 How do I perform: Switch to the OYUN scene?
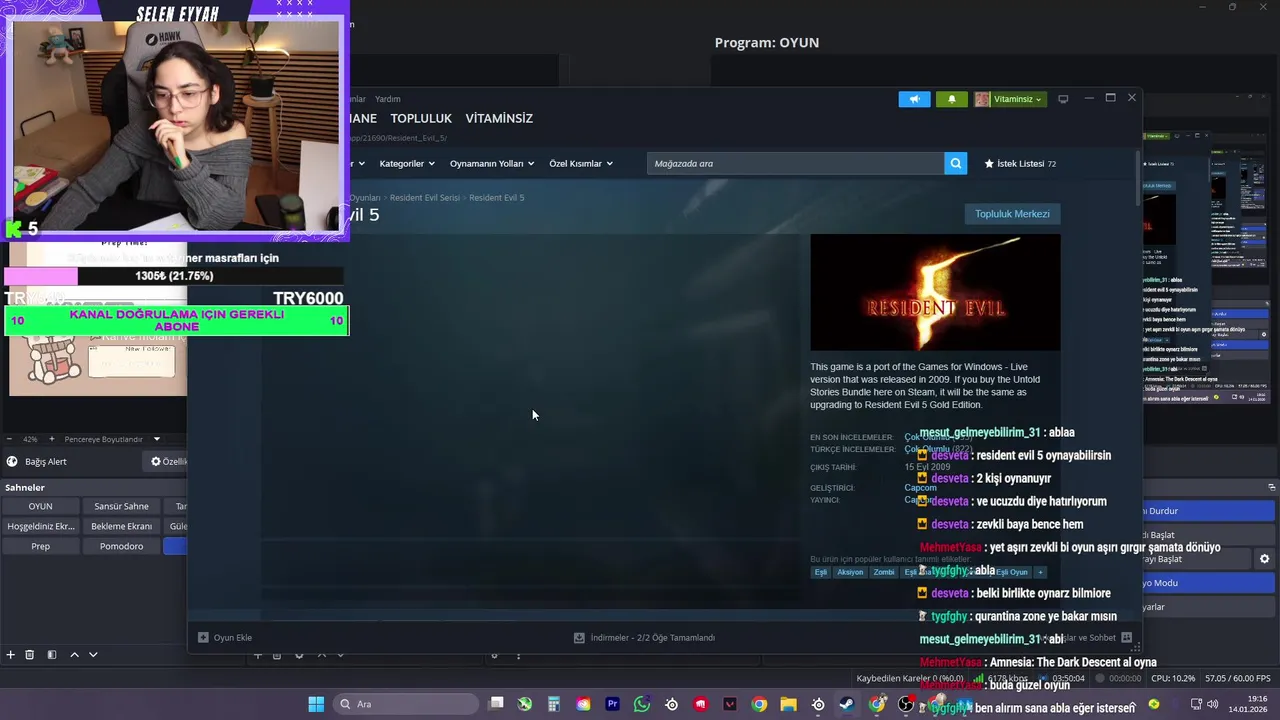coord(40,506)
